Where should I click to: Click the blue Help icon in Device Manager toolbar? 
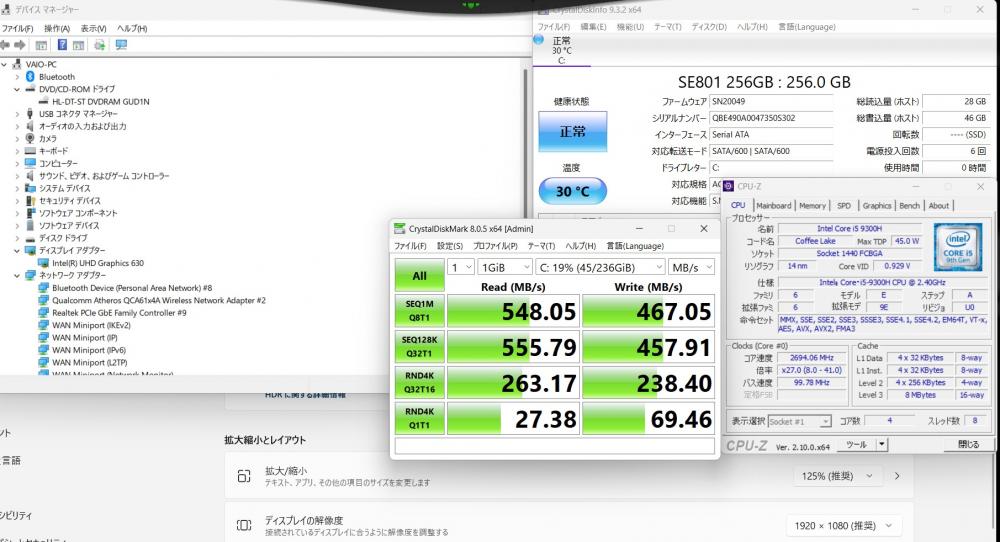[x=62, y=45]
